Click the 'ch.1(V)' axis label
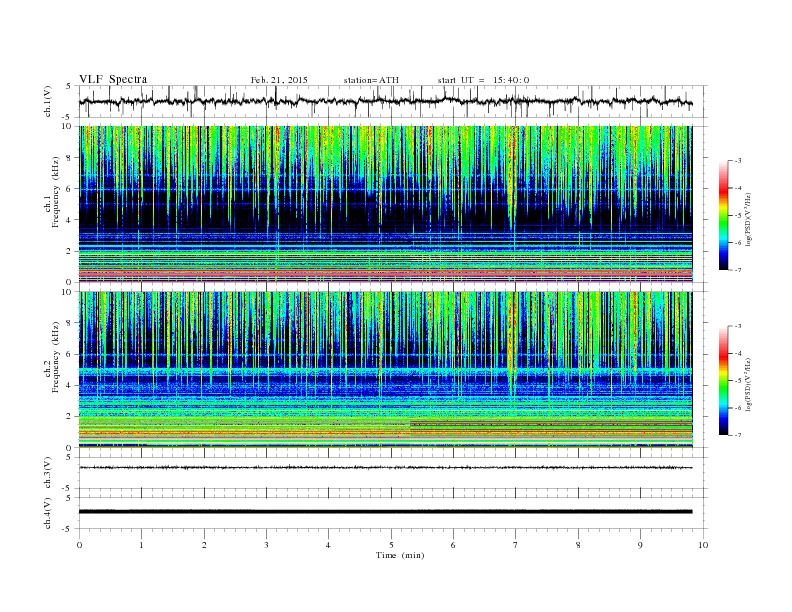 pos(48,101)
